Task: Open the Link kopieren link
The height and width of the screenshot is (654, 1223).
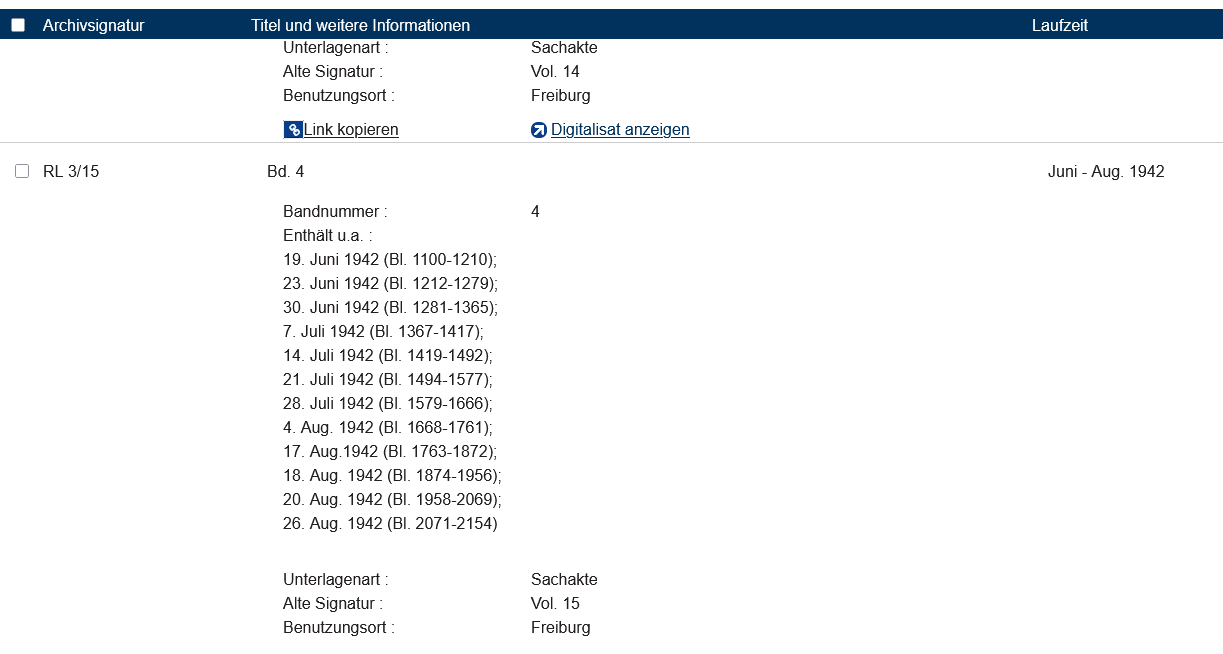Action: tap(351, 130)
